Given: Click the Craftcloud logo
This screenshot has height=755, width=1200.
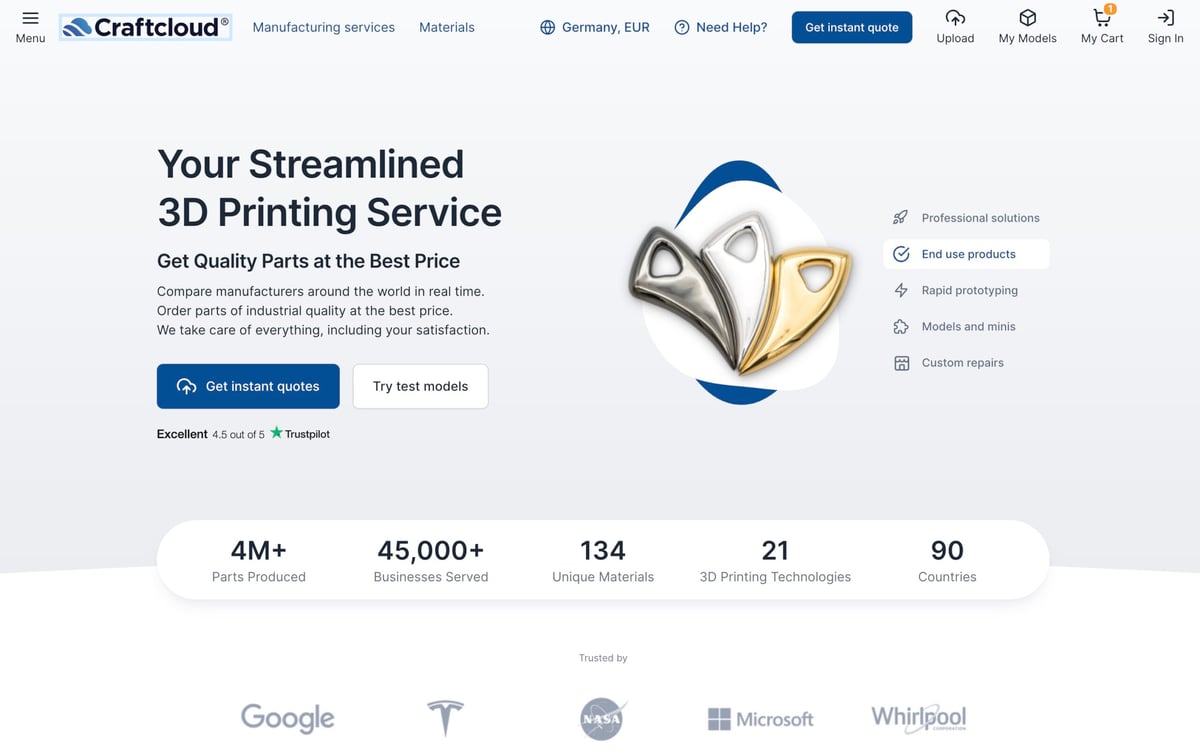Looking at the screenshot, I should pos(146,27).
